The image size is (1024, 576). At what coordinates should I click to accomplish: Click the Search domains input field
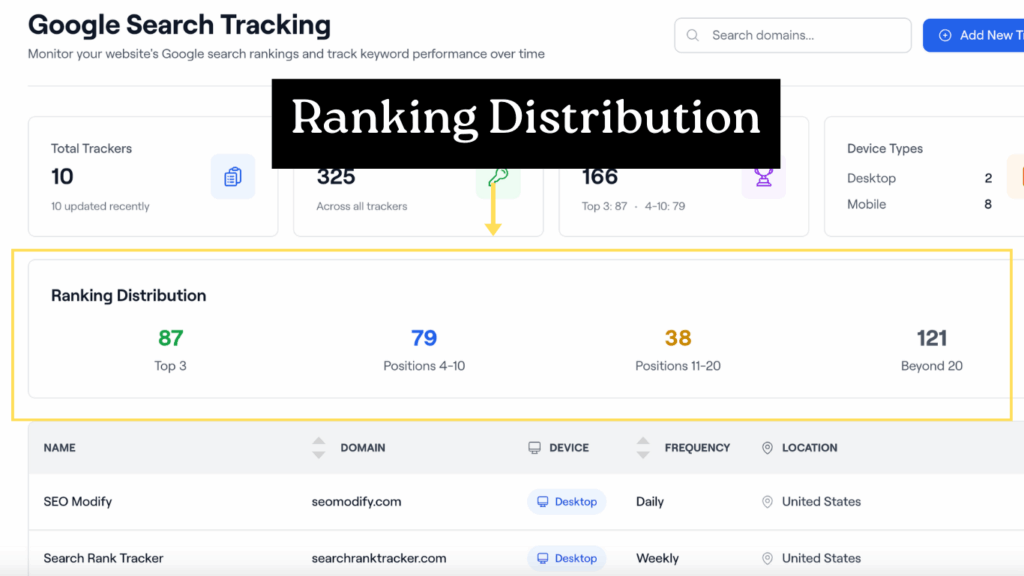pyautogui.click(x=792, y=35)
